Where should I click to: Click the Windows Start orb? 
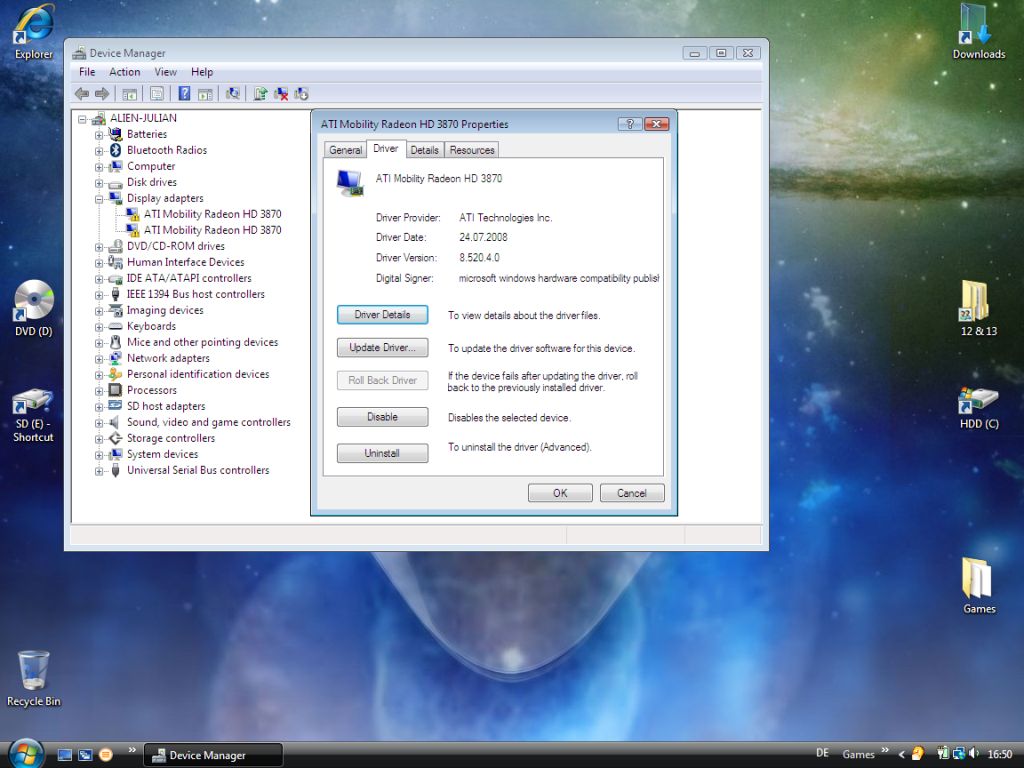26,754
